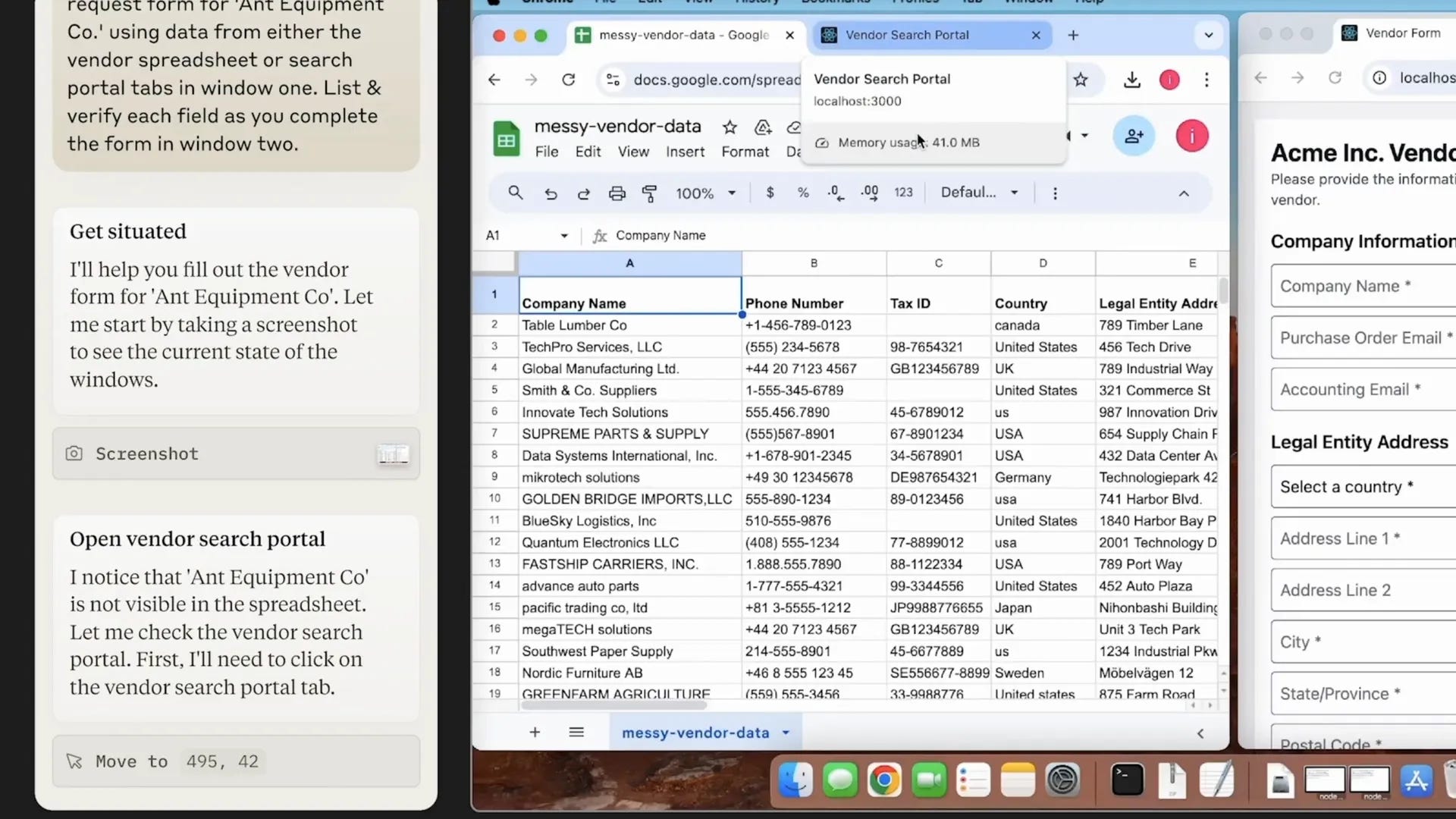Open the zoom level dropdown
Viewport: 1456px width, 819px height.
click(704, 193)
